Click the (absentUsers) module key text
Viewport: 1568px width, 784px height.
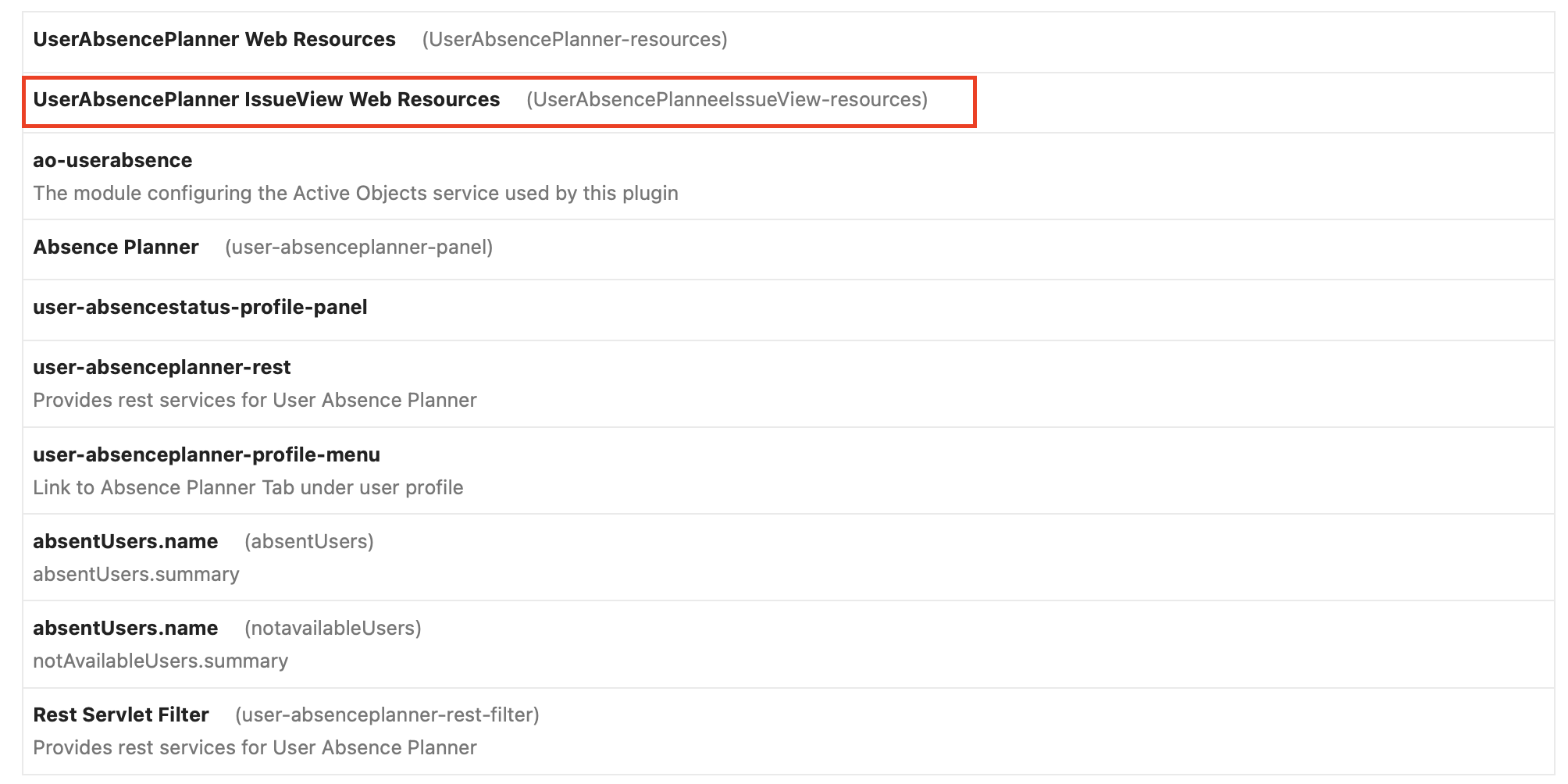click(309, 542)
